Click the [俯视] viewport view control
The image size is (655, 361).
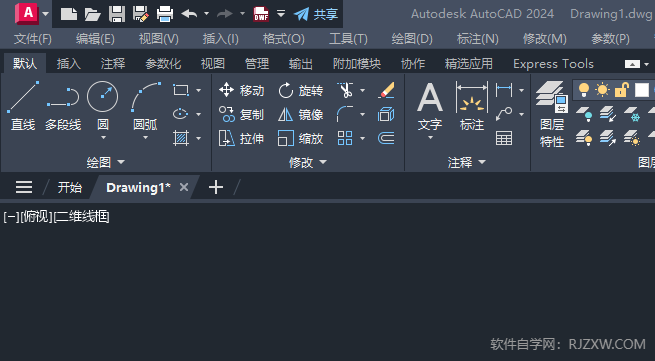pos(36,216)
